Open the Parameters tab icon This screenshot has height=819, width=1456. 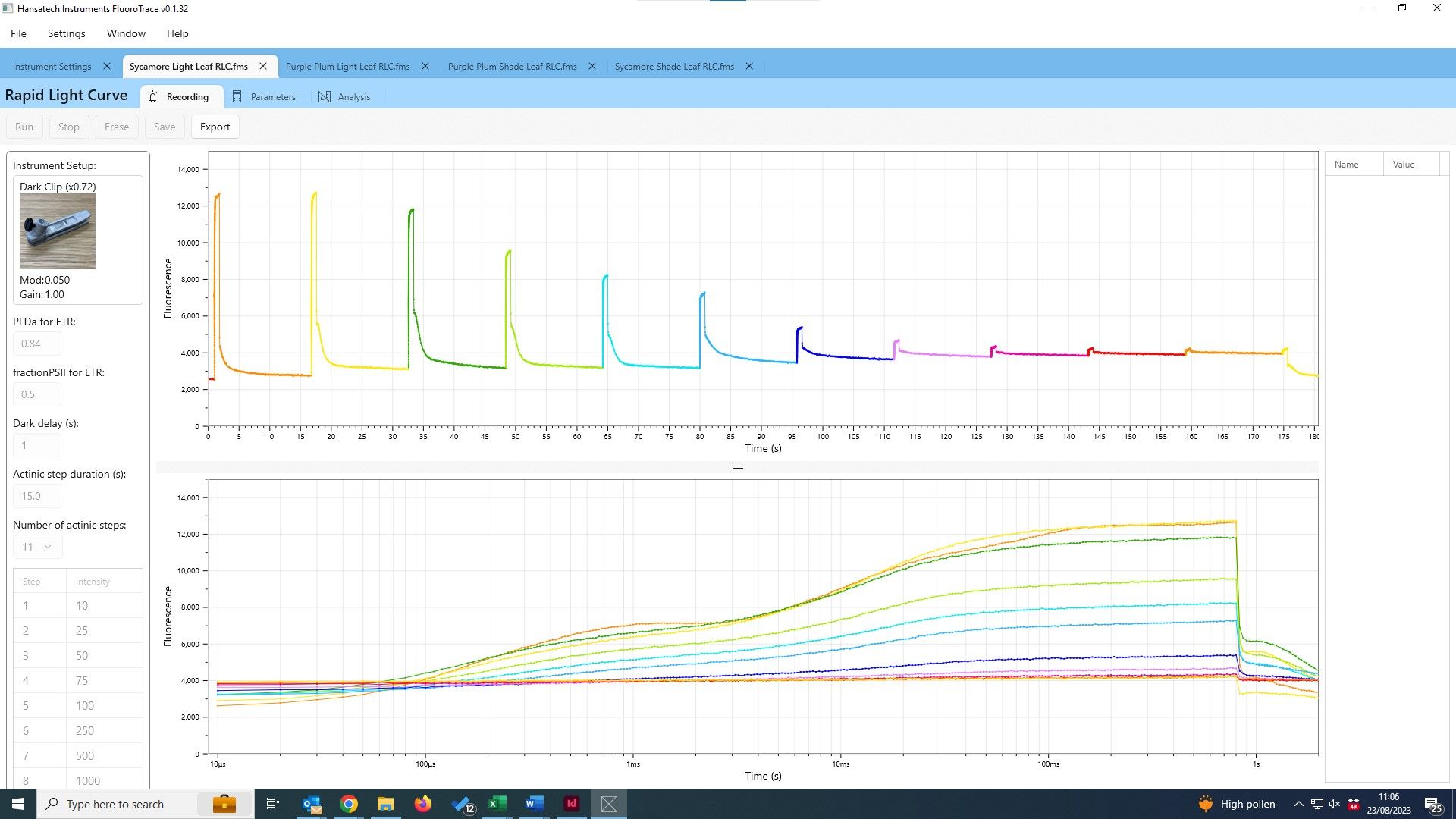click(237, 97)
